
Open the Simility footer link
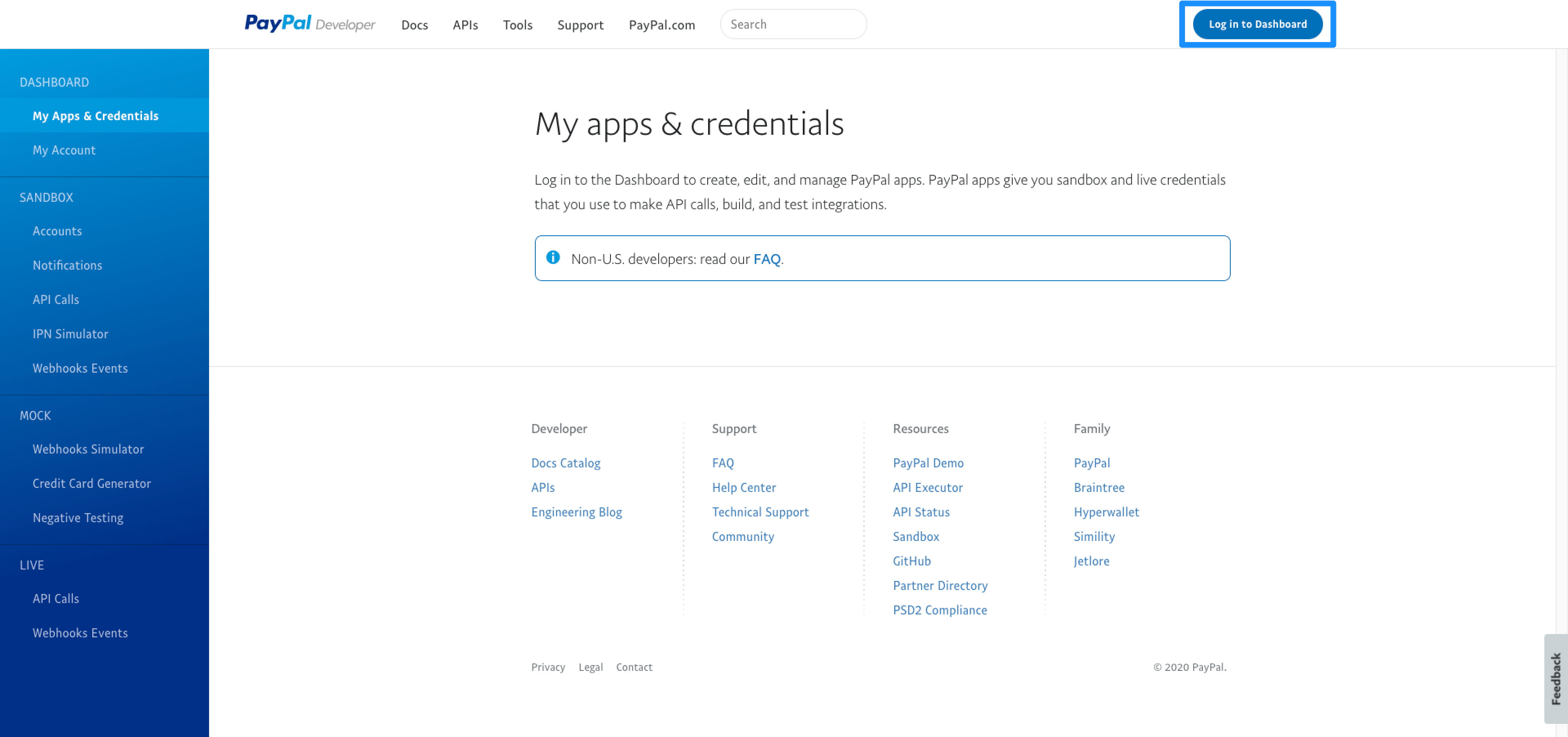[x=1094, y=536]
